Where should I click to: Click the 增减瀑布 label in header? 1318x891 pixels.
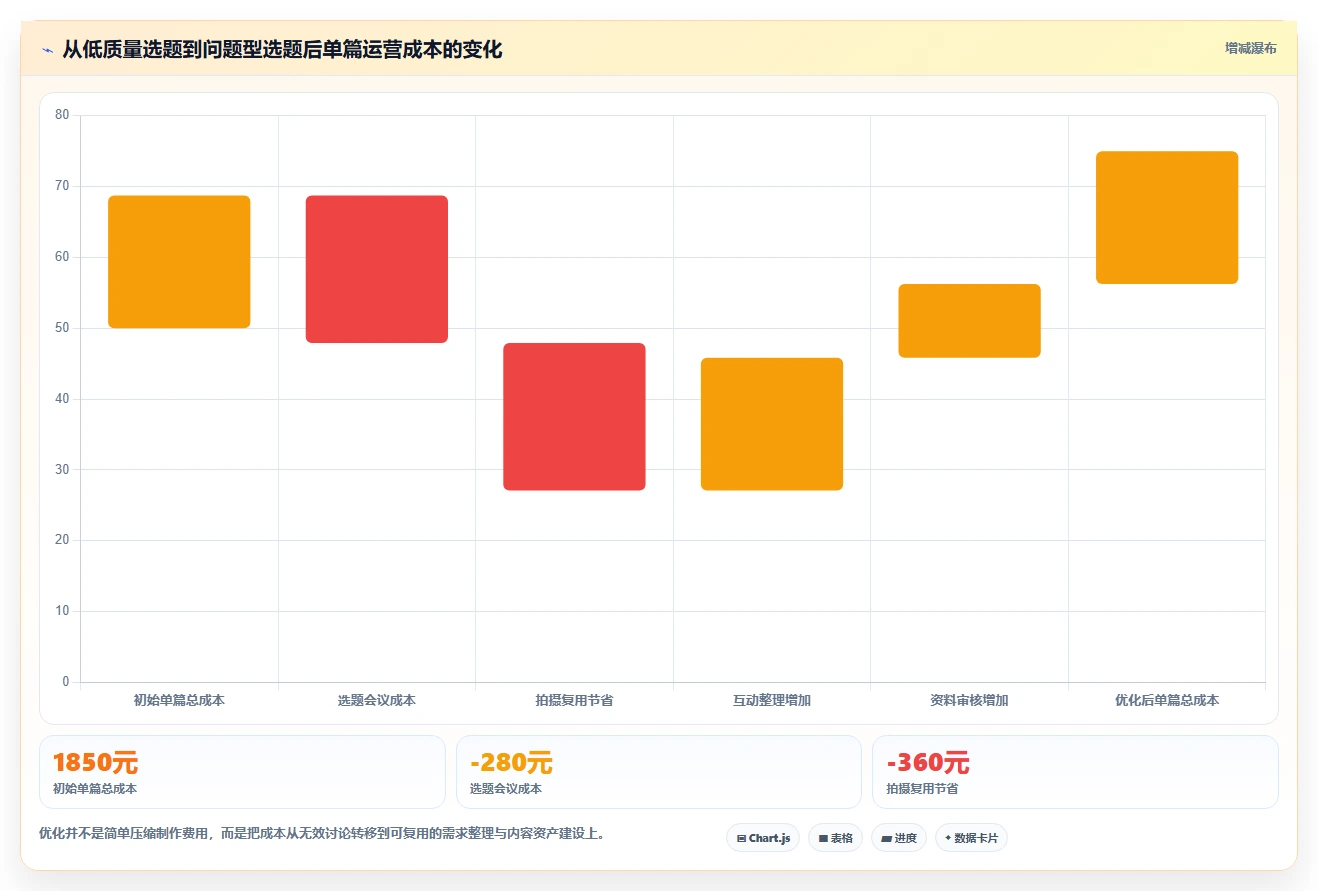tap(1250, 48)
